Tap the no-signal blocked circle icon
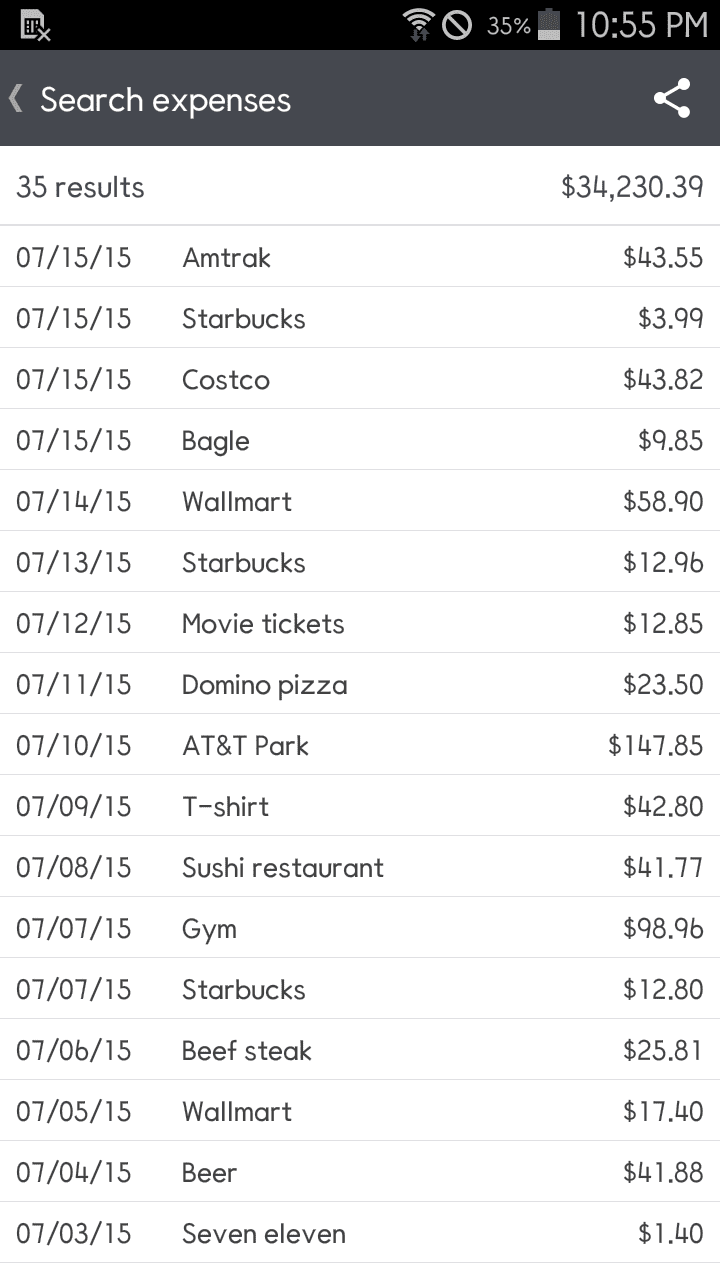Screen dimensions: 720x1280 click(457, 24)
